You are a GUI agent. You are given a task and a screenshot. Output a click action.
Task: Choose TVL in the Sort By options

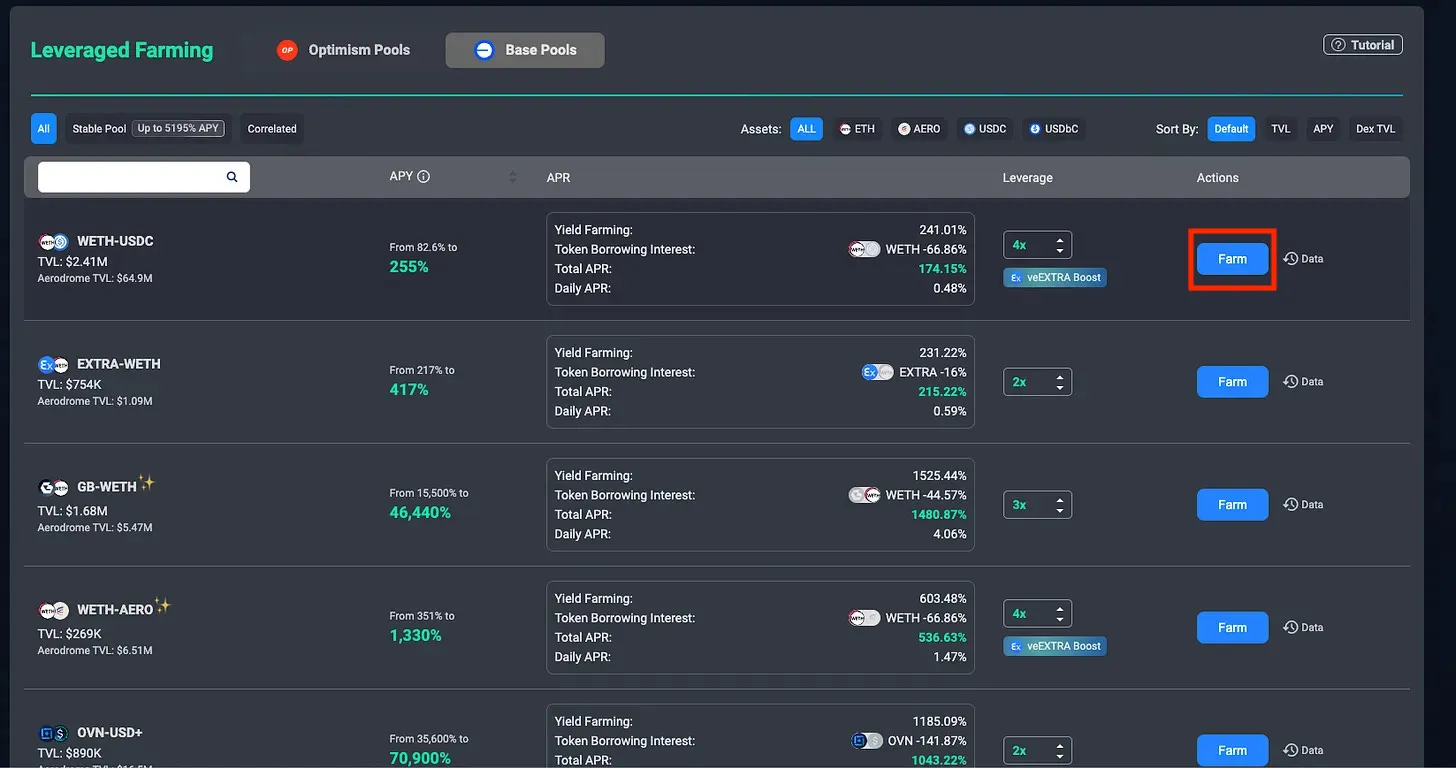coord(1281,129)
